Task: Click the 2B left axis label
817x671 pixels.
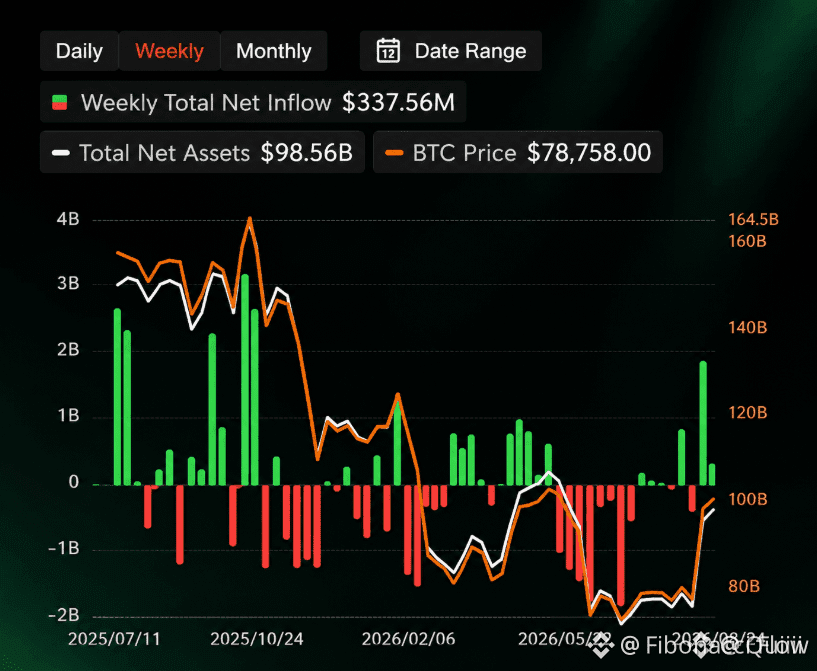Action: pos(68,350)
